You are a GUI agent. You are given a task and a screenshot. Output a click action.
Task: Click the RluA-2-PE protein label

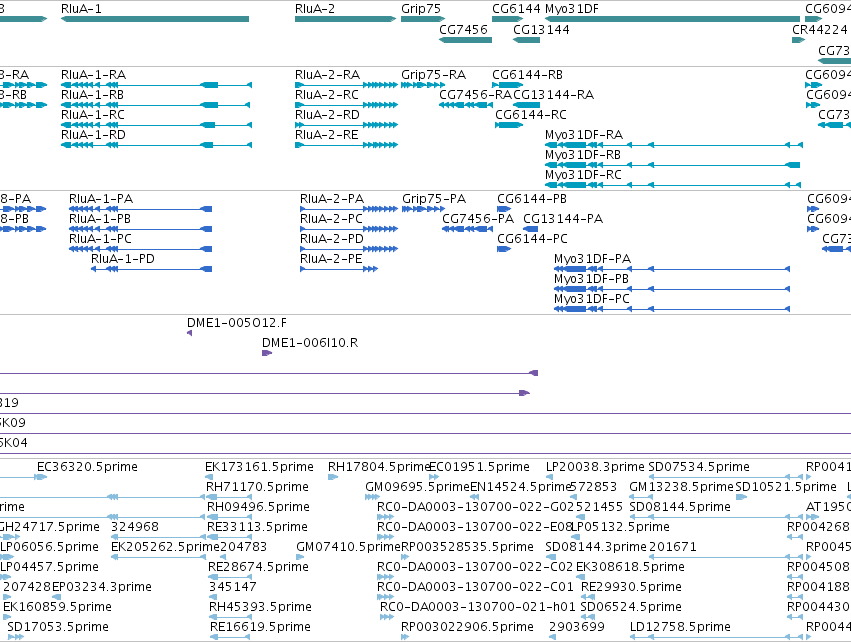[331, 259]
